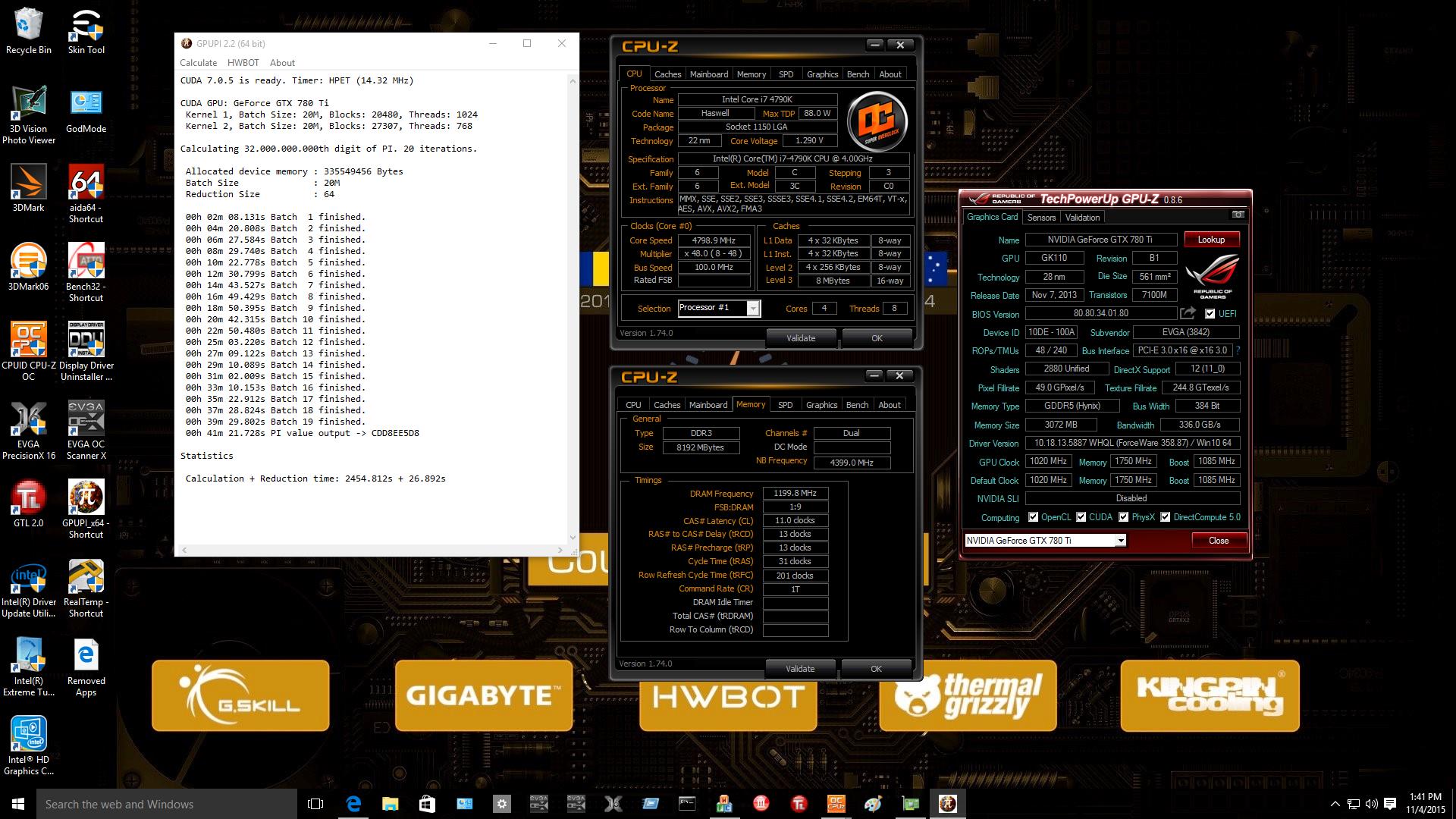Open the About menu in GPUPI

tap(282, 63)
